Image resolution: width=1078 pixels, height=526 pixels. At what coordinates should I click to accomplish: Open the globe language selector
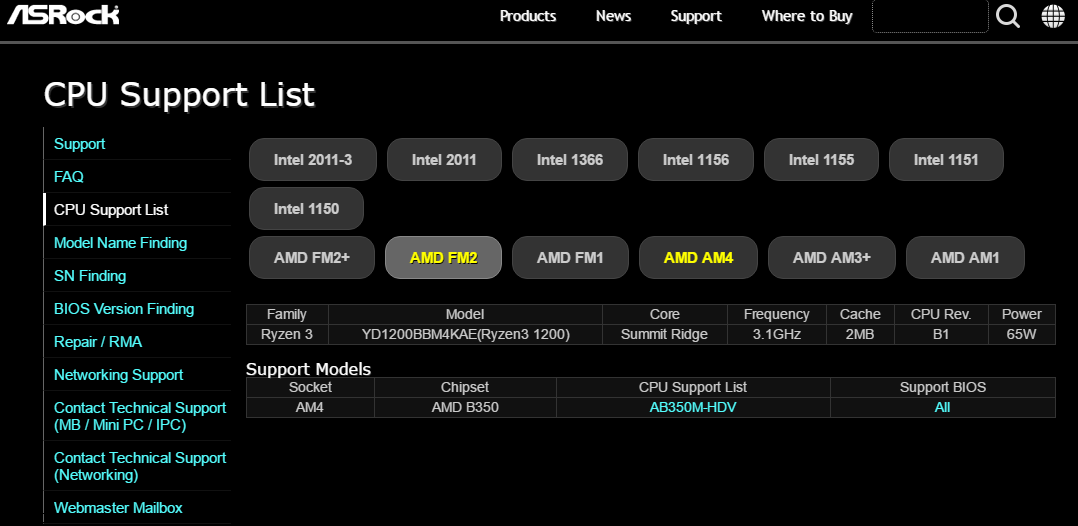(x=1053, y=16)
